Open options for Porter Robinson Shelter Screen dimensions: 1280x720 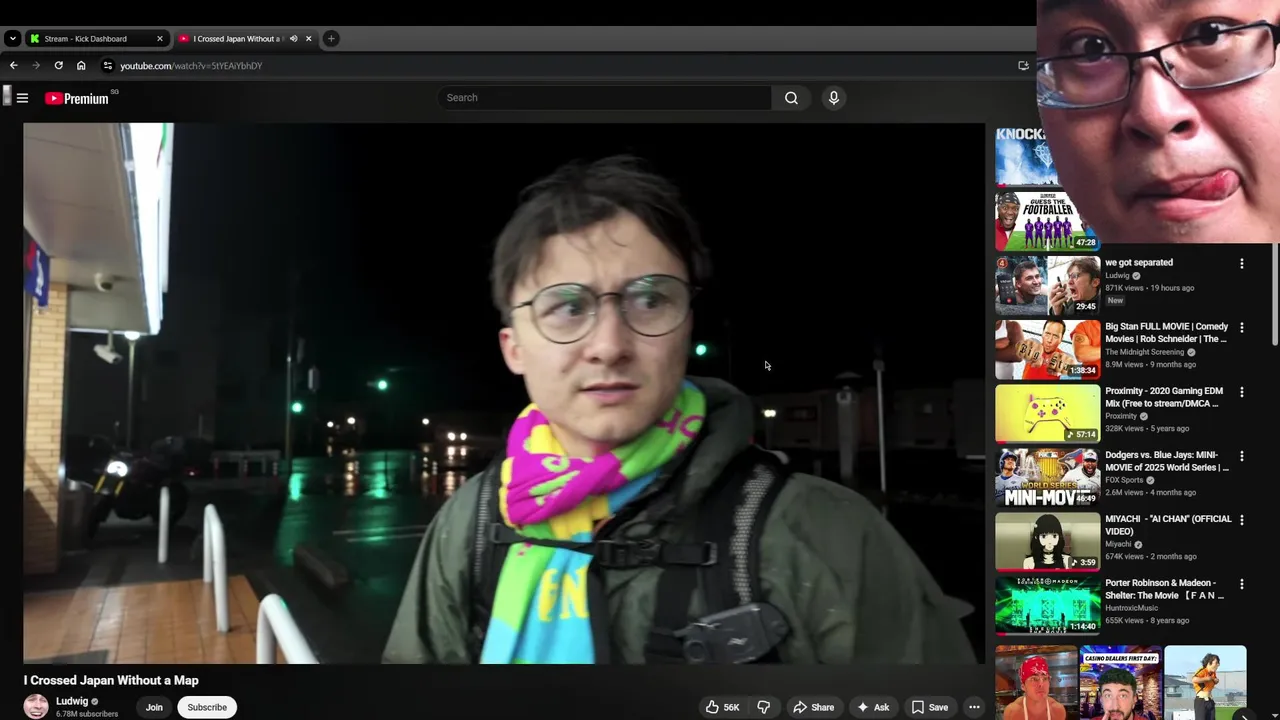tap(1242, 584)
